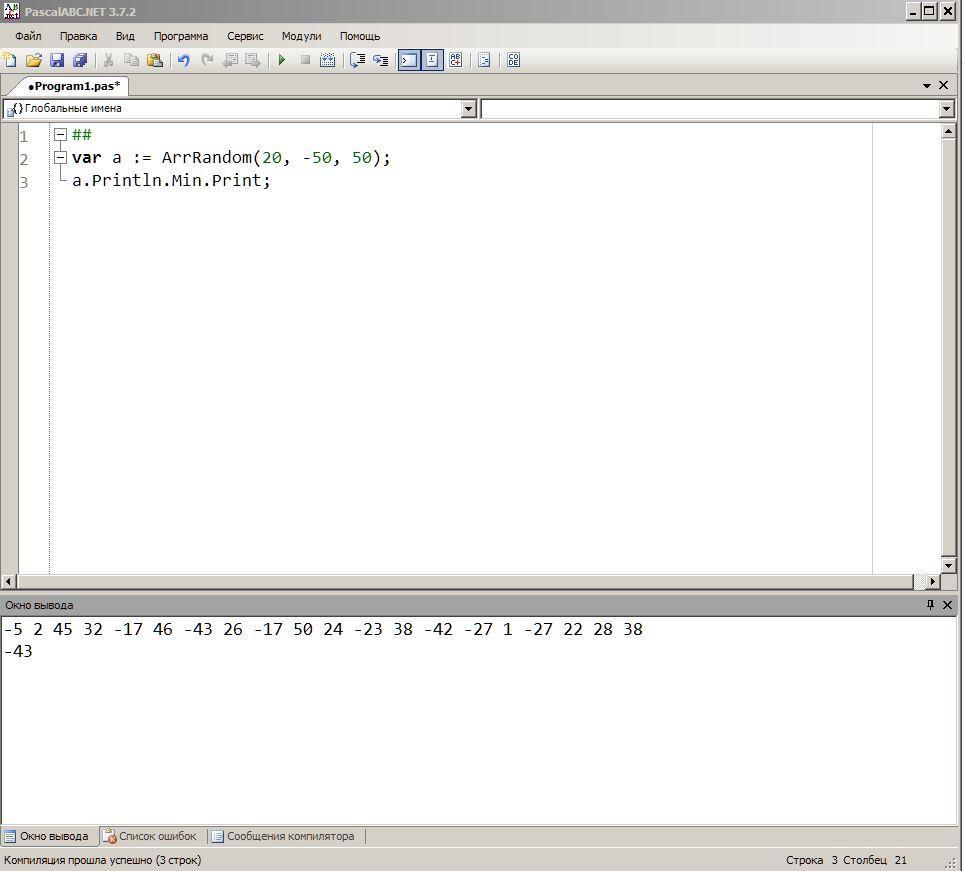The height and width of the screenshot is (871, 965).
Task: Toggle the output window toolbar button
Action: [408, 60]
